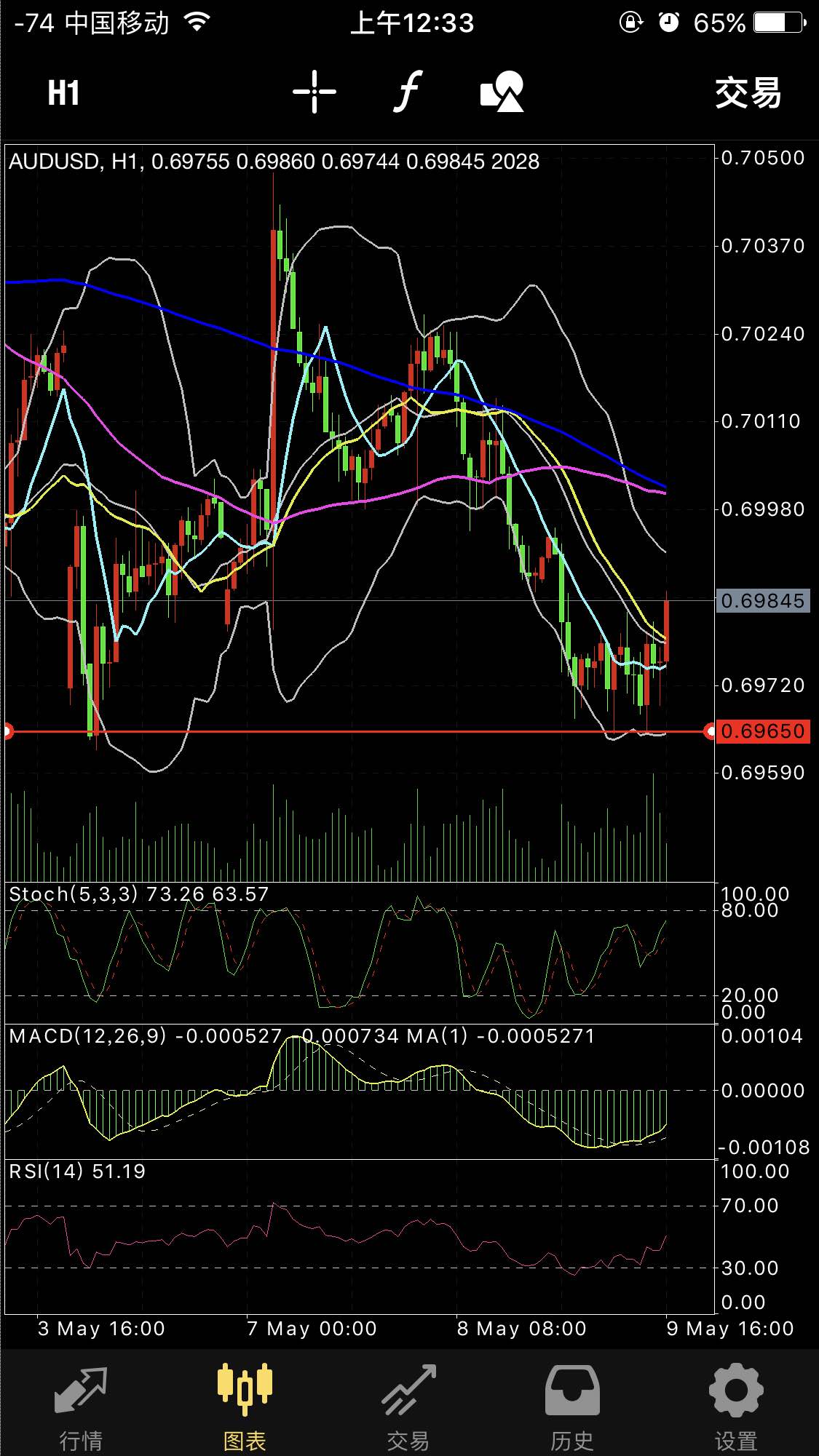Tap the RSI 30.00 level label

point(750,1268)
